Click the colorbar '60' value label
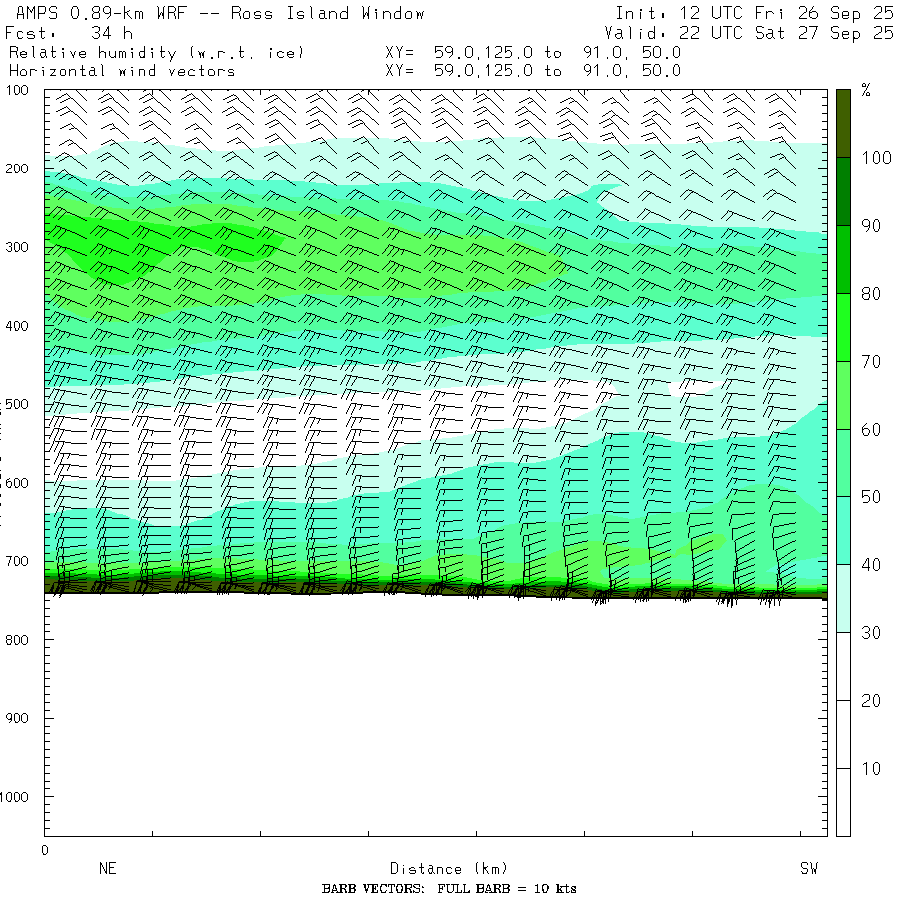 pyautogui.click(x=871, y=429)
